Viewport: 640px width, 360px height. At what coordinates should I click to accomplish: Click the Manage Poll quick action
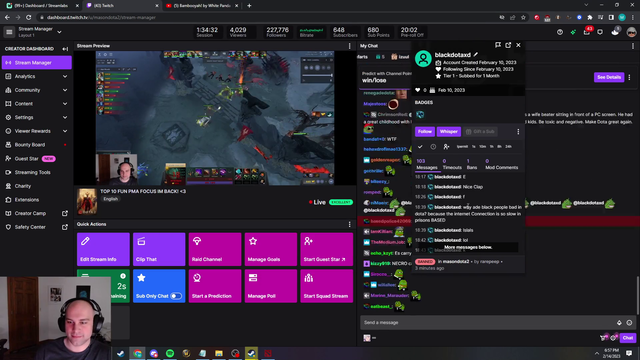click(271, 286)
